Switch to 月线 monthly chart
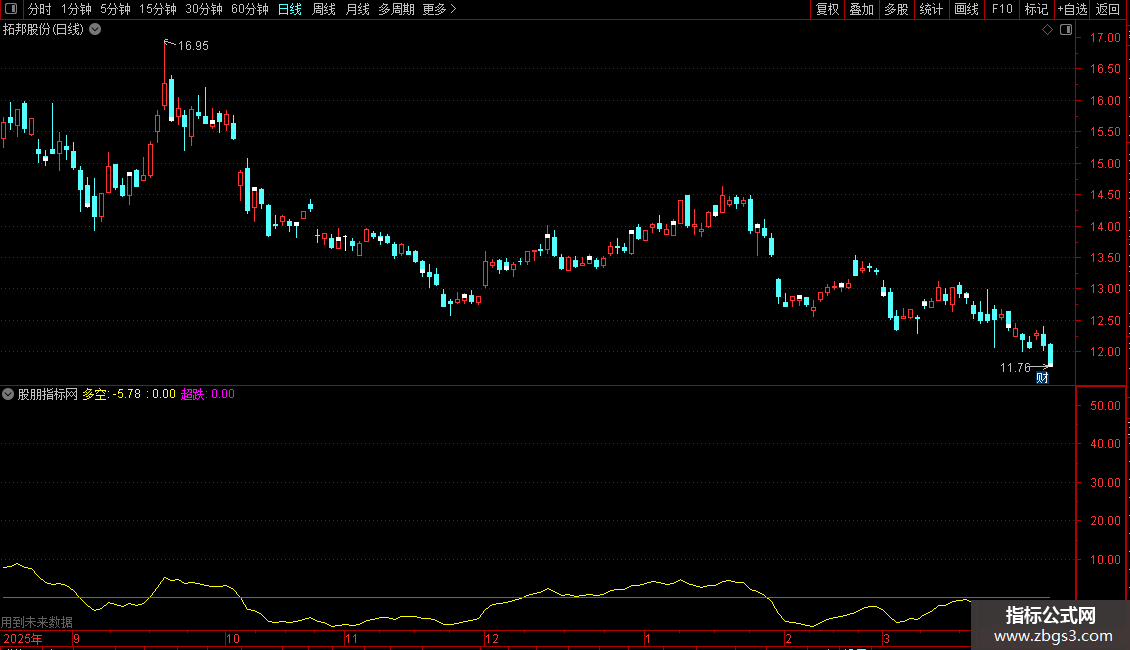Viewport: 1130px width, 650px height. click(x=357, y=9)
